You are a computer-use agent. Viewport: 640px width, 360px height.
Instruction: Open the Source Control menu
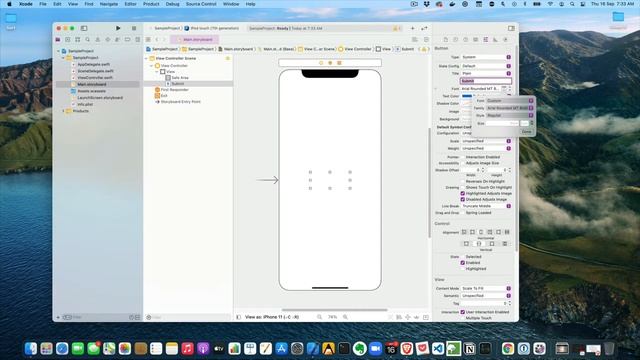[201, 4]
